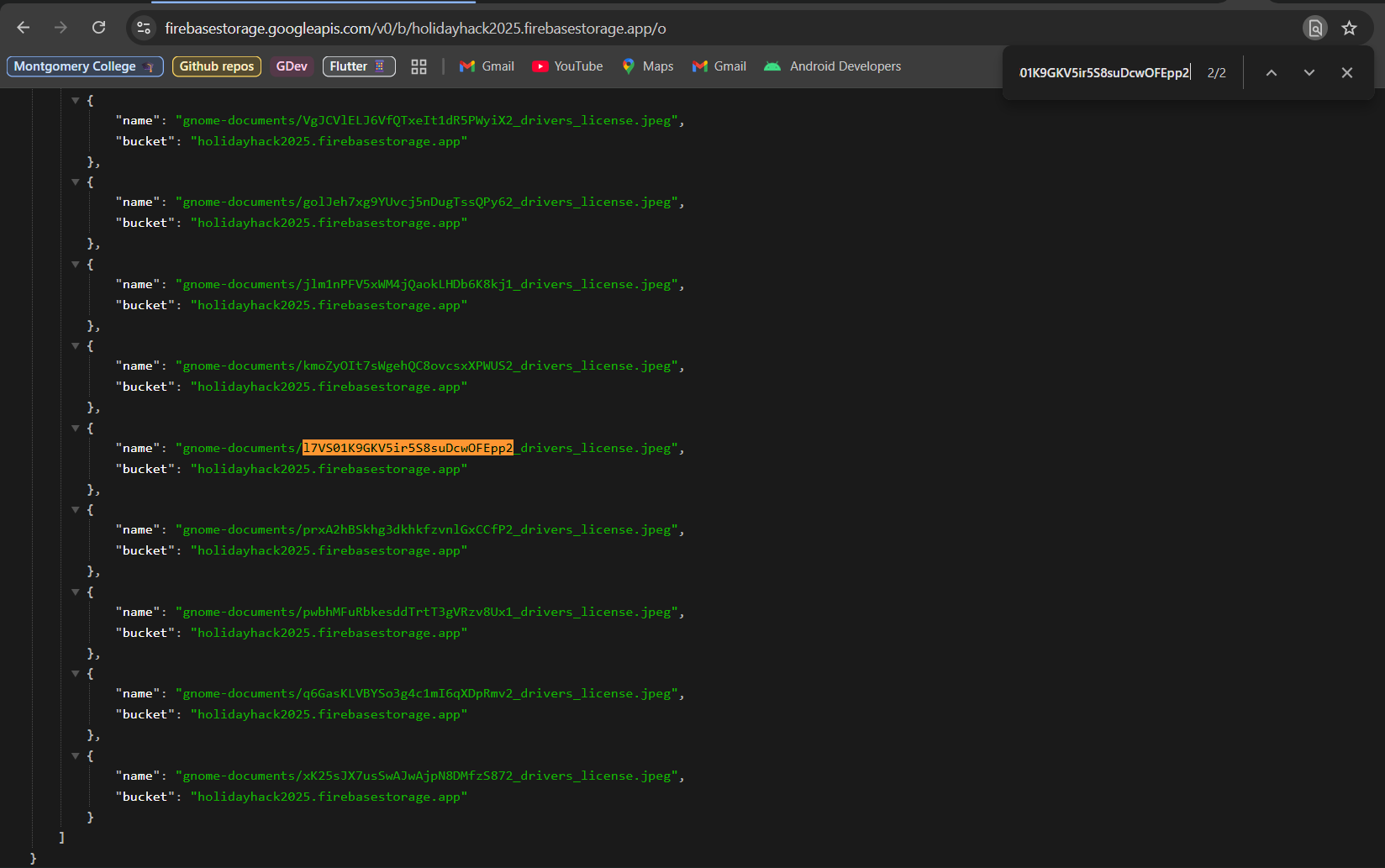This screenshot has width=1385, height=868.
Task: Go back to the previous page
Action: (x=24, y=28)
